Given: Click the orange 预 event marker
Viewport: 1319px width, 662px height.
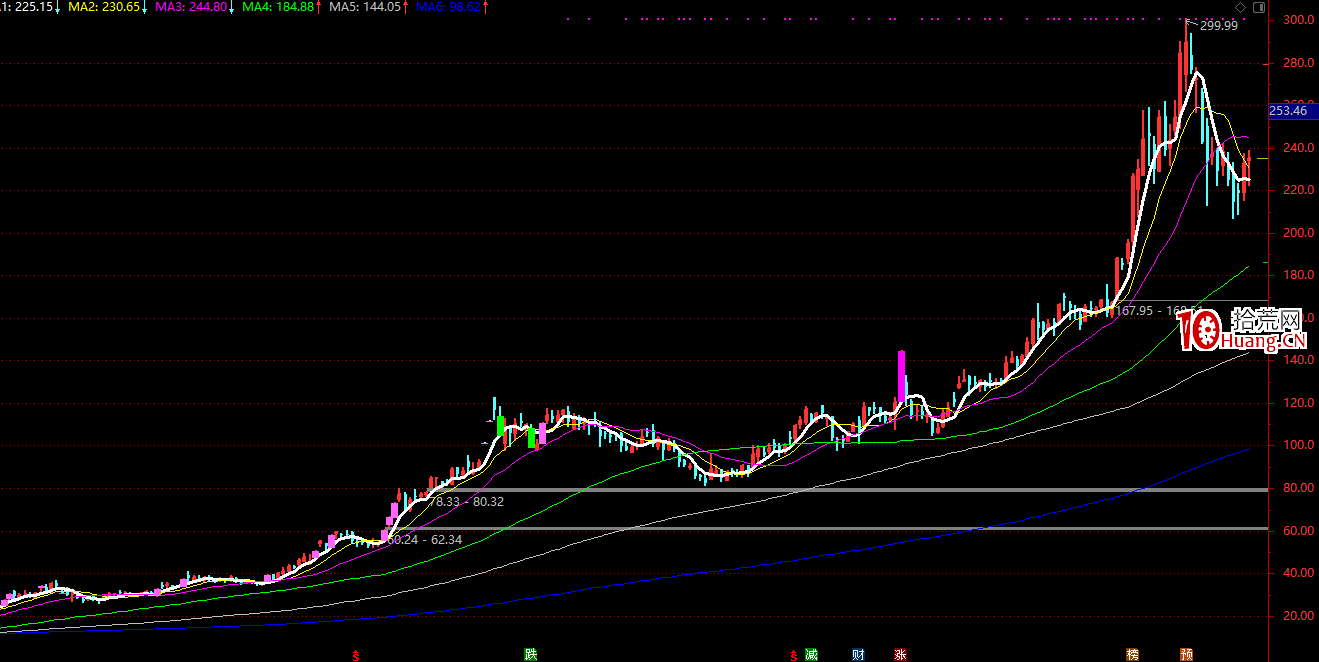Looking at the screenshot, I should point(1186,655).
